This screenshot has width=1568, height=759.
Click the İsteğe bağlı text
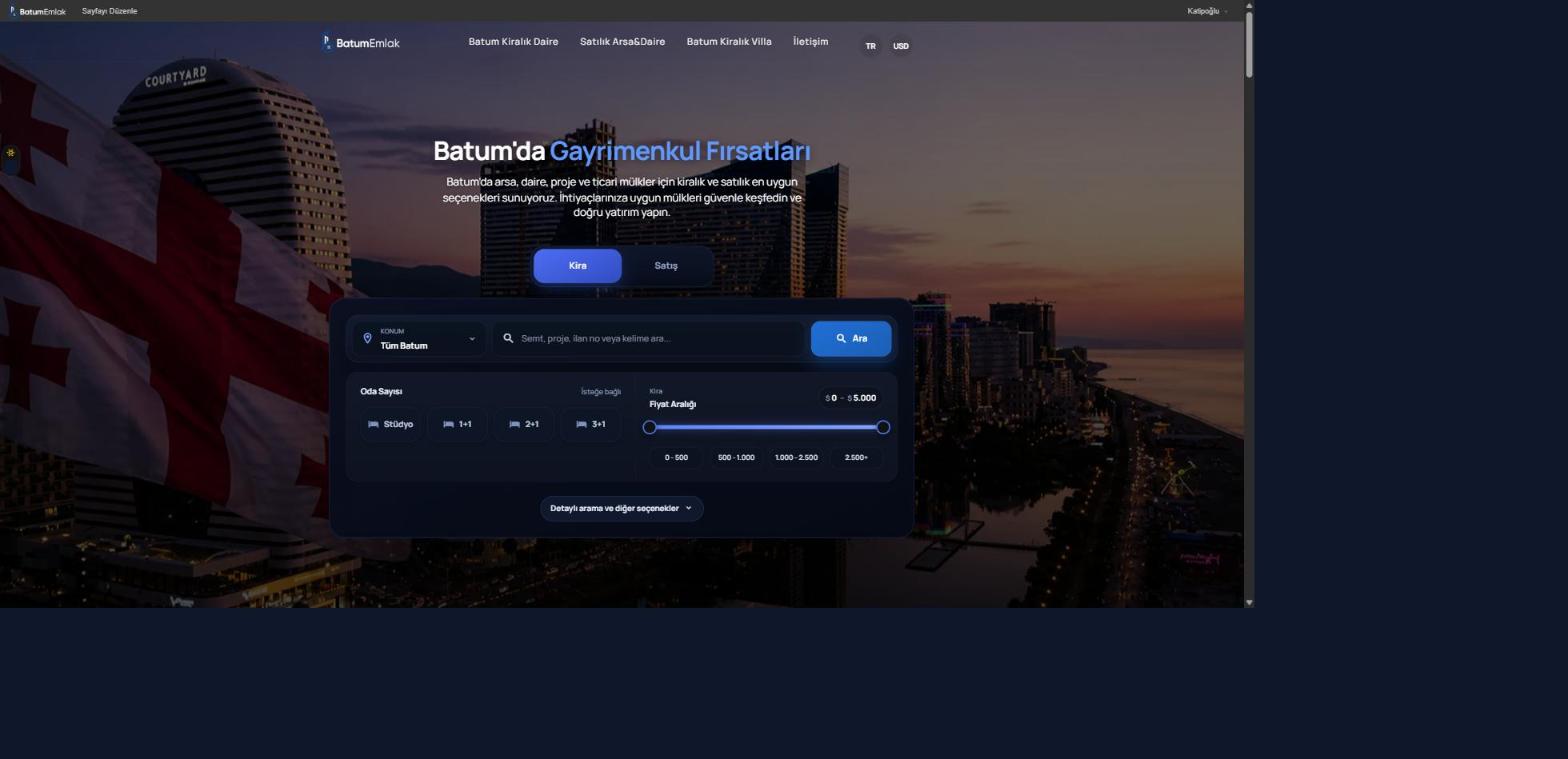pyautogui.click(x=601, y=392)
